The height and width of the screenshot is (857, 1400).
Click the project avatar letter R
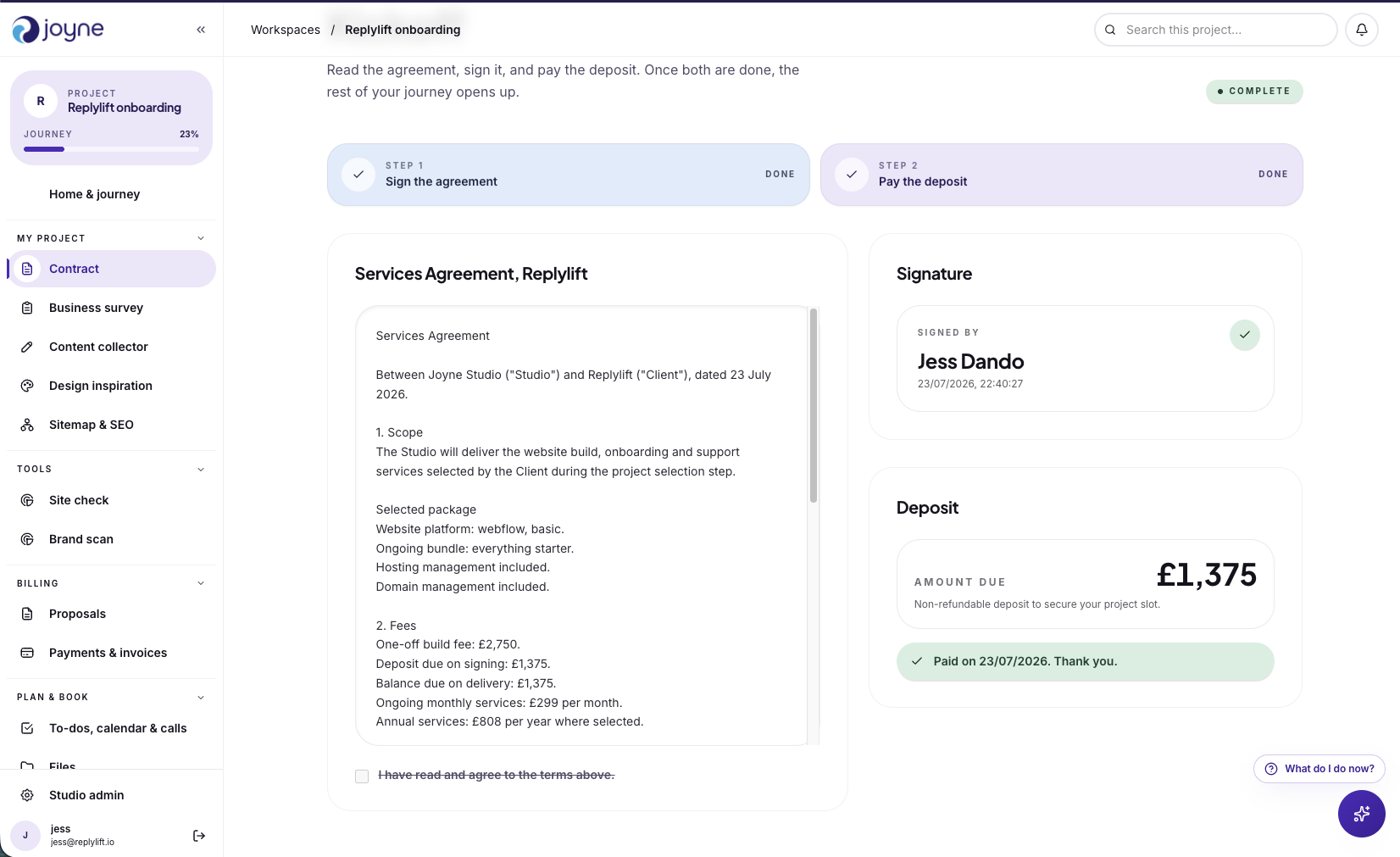point(41,101)
